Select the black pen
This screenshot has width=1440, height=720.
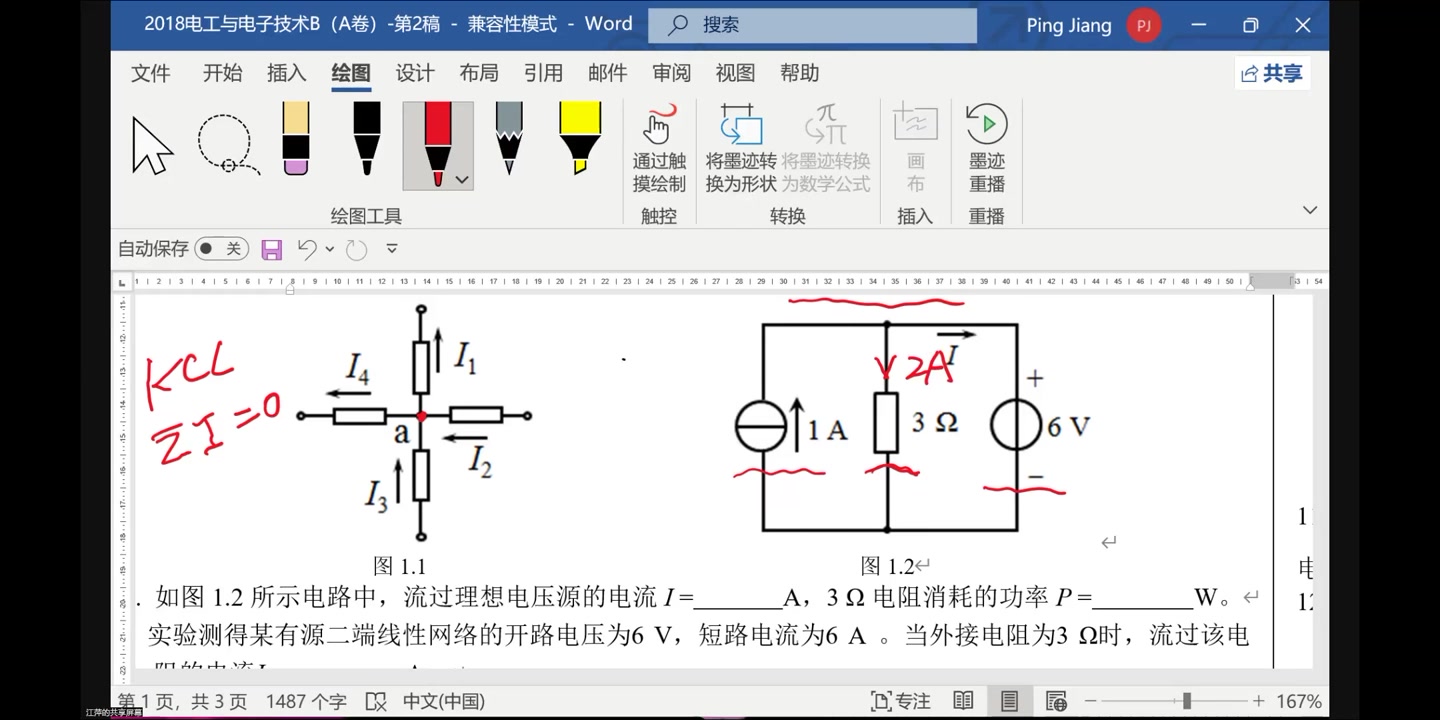tap(366, 139)
